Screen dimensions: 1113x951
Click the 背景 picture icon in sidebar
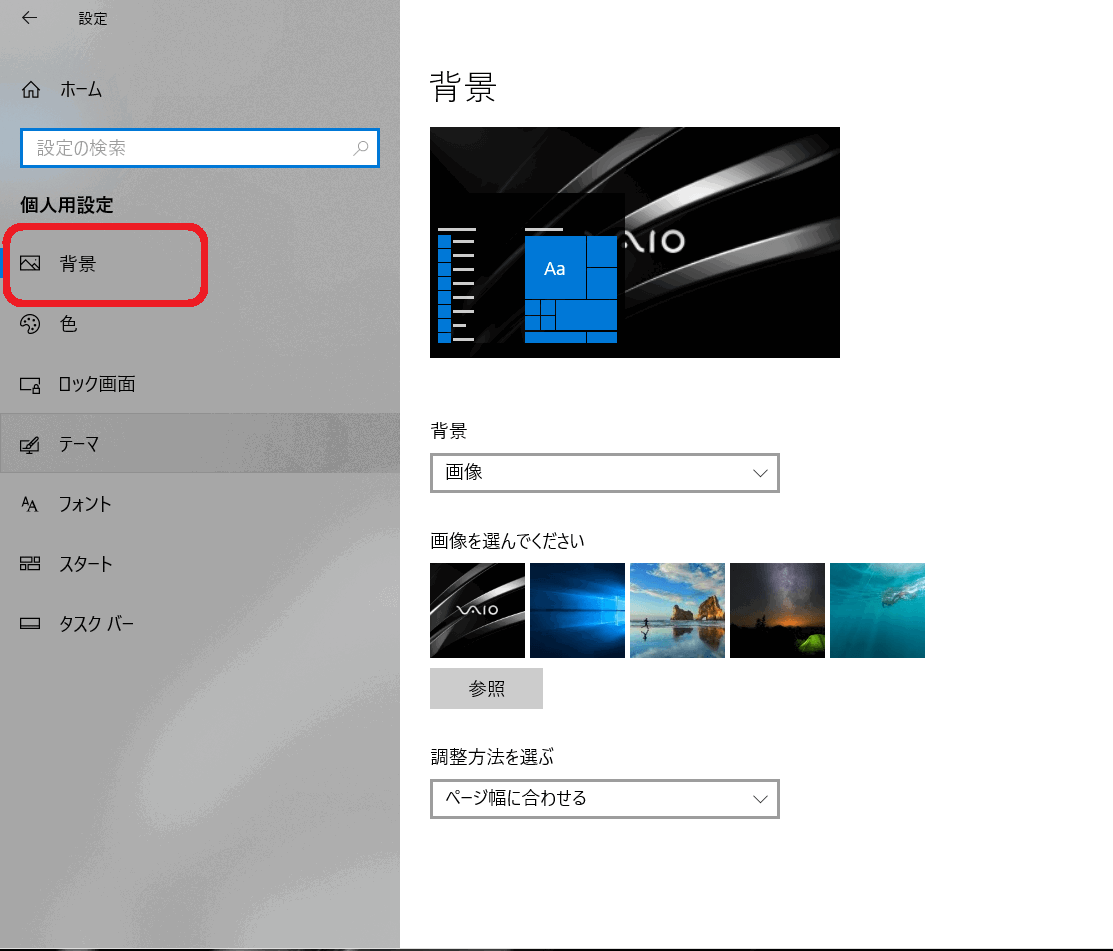pyautogui.click(x=30, y=263)
